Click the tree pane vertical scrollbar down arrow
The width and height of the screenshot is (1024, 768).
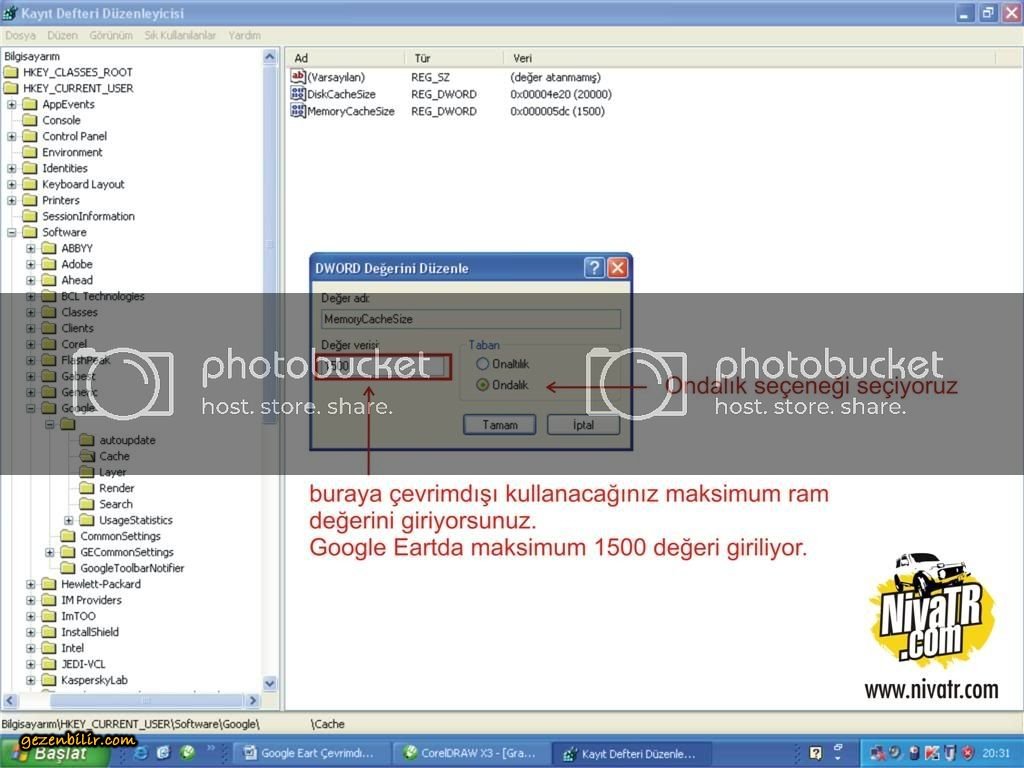[x=269, y=683]
